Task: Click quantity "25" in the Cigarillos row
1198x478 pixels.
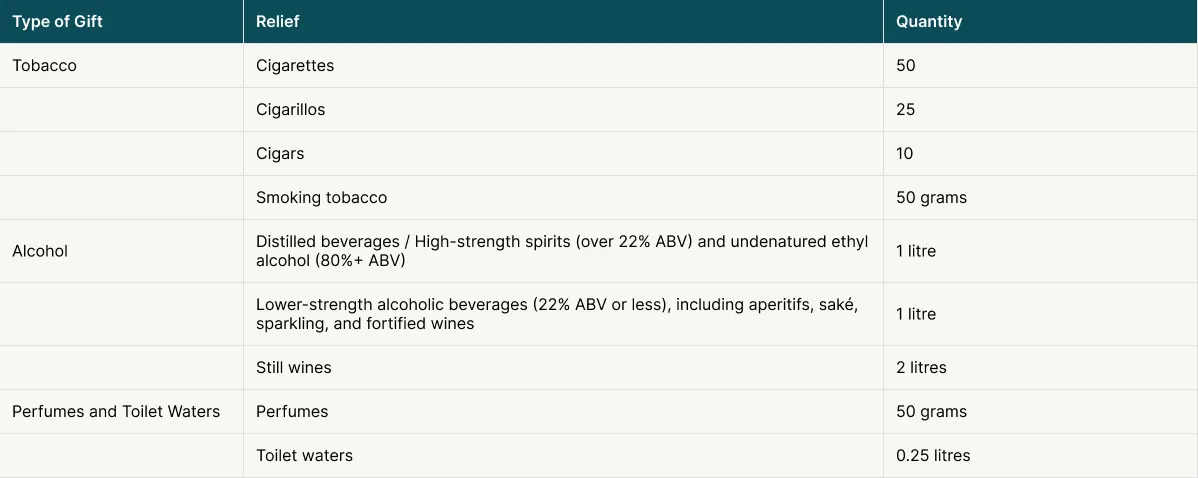Action: [x=906, y=110]
